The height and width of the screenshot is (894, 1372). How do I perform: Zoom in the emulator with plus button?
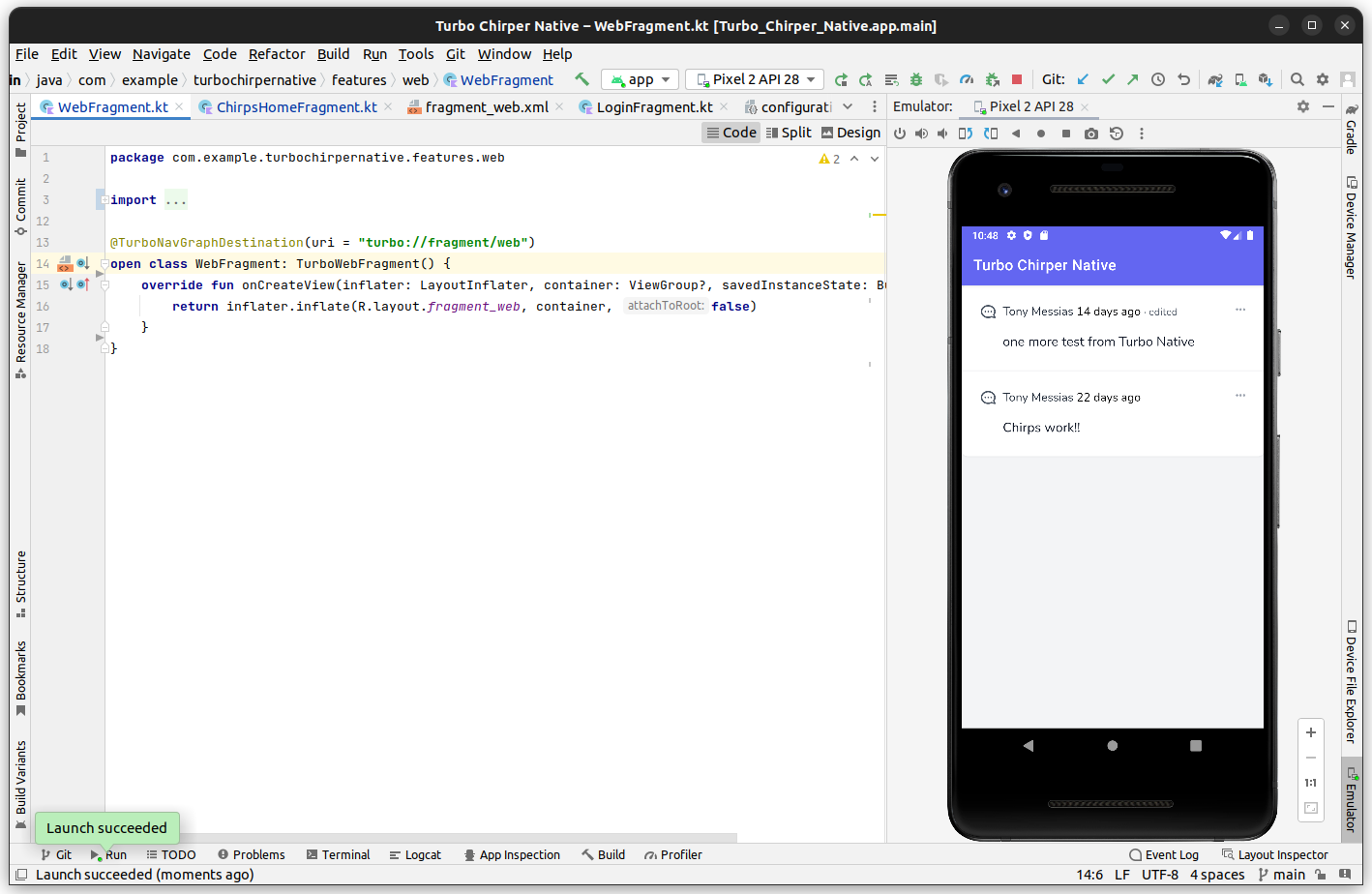[1311, 732]
